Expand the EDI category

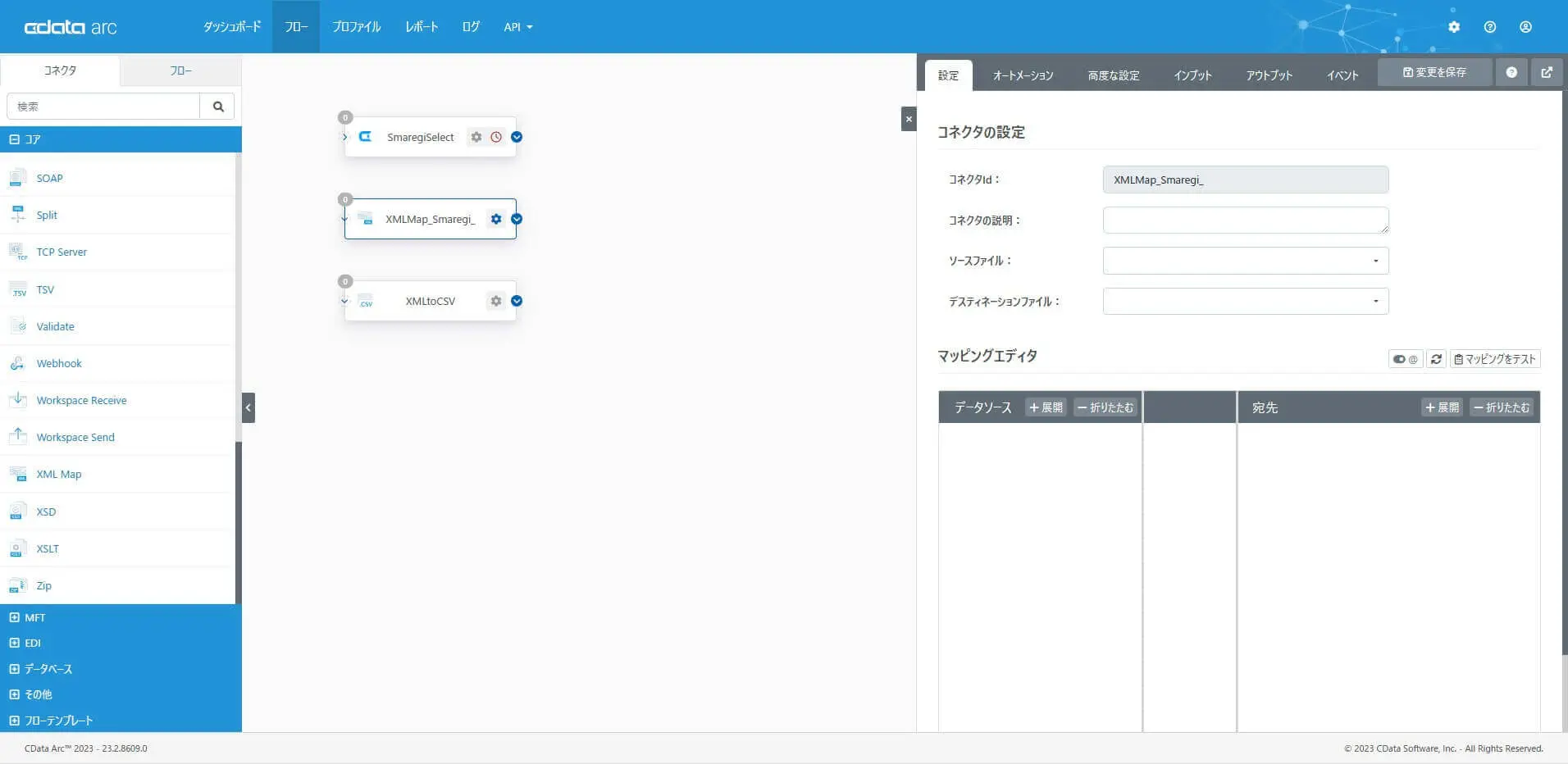[14, 643]
